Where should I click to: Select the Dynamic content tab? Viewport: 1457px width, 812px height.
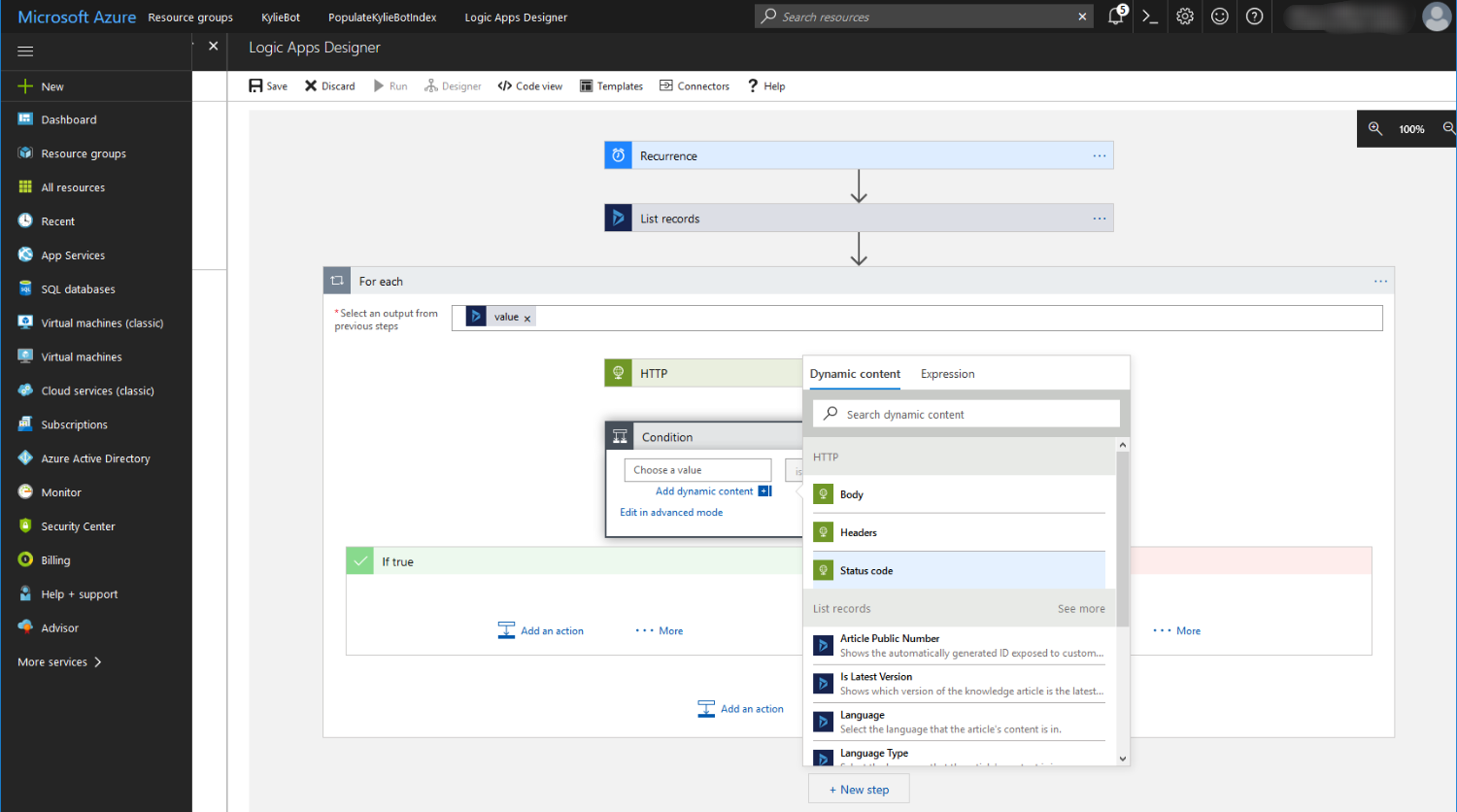click(x=855, y=374)
